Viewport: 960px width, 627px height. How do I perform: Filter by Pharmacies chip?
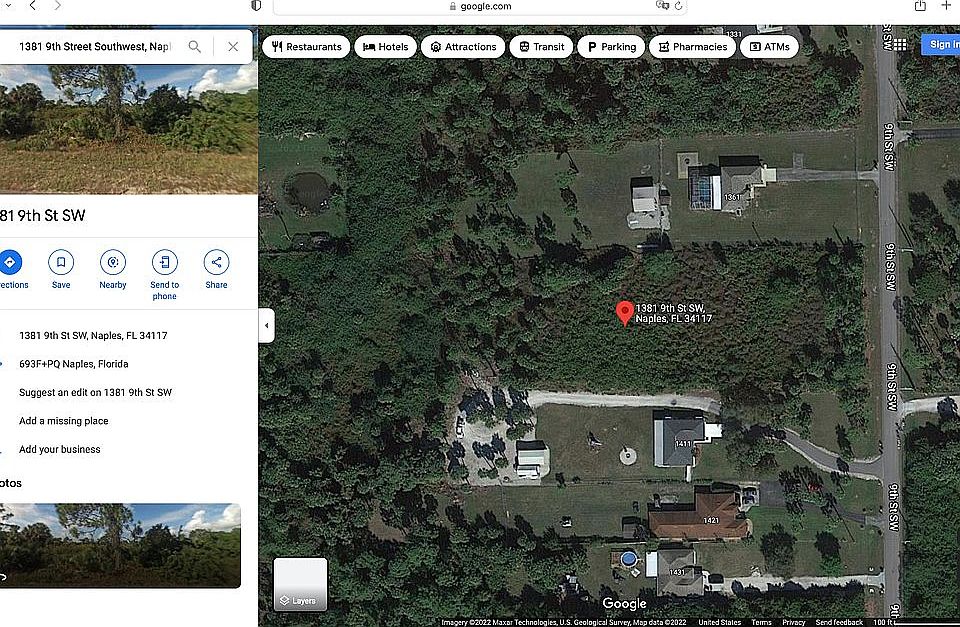tap(692, 47)
